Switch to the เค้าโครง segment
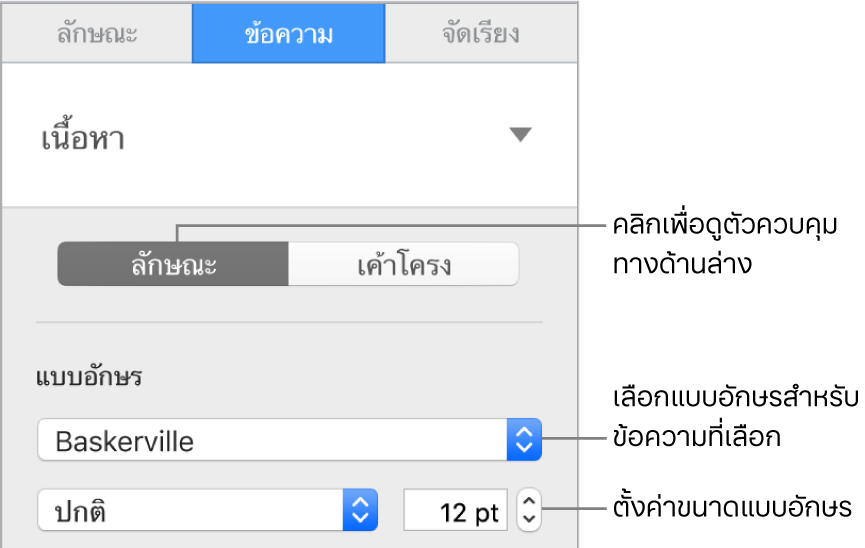865x548 pixels. 403,266
